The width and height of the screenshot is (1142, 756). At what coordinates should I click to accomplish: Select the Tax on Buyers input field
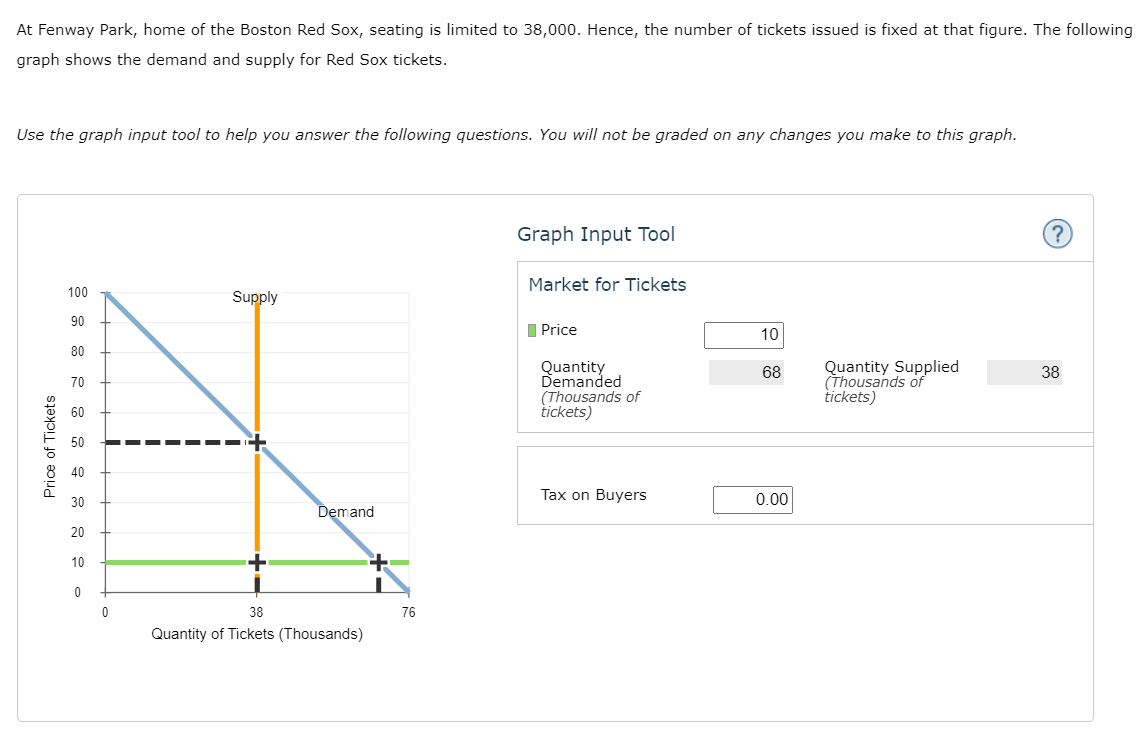pyautogui.click(x=752, y=500)
